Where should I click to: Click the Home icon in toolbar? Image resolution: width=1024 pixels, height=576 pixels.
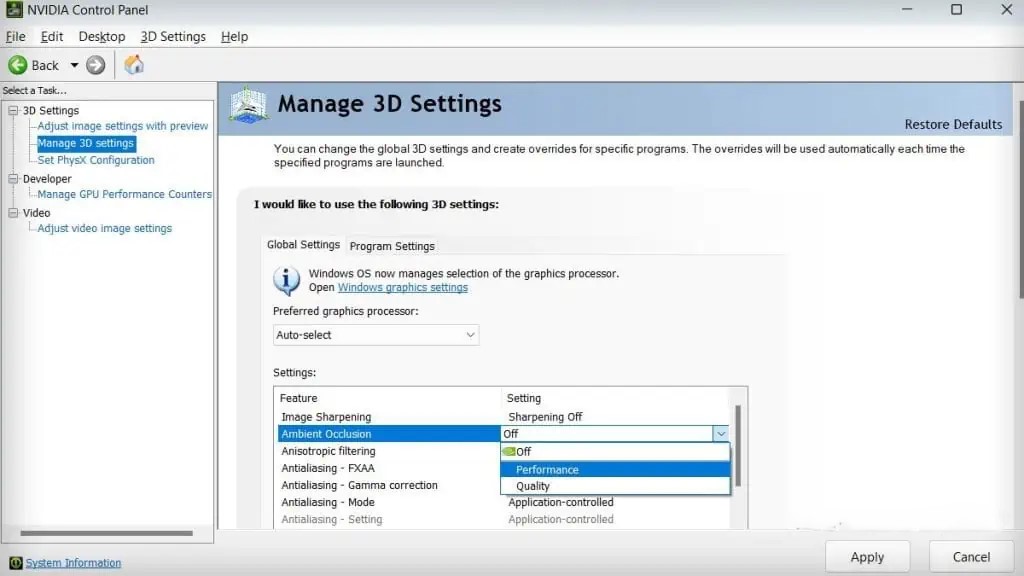pos(134,65)
